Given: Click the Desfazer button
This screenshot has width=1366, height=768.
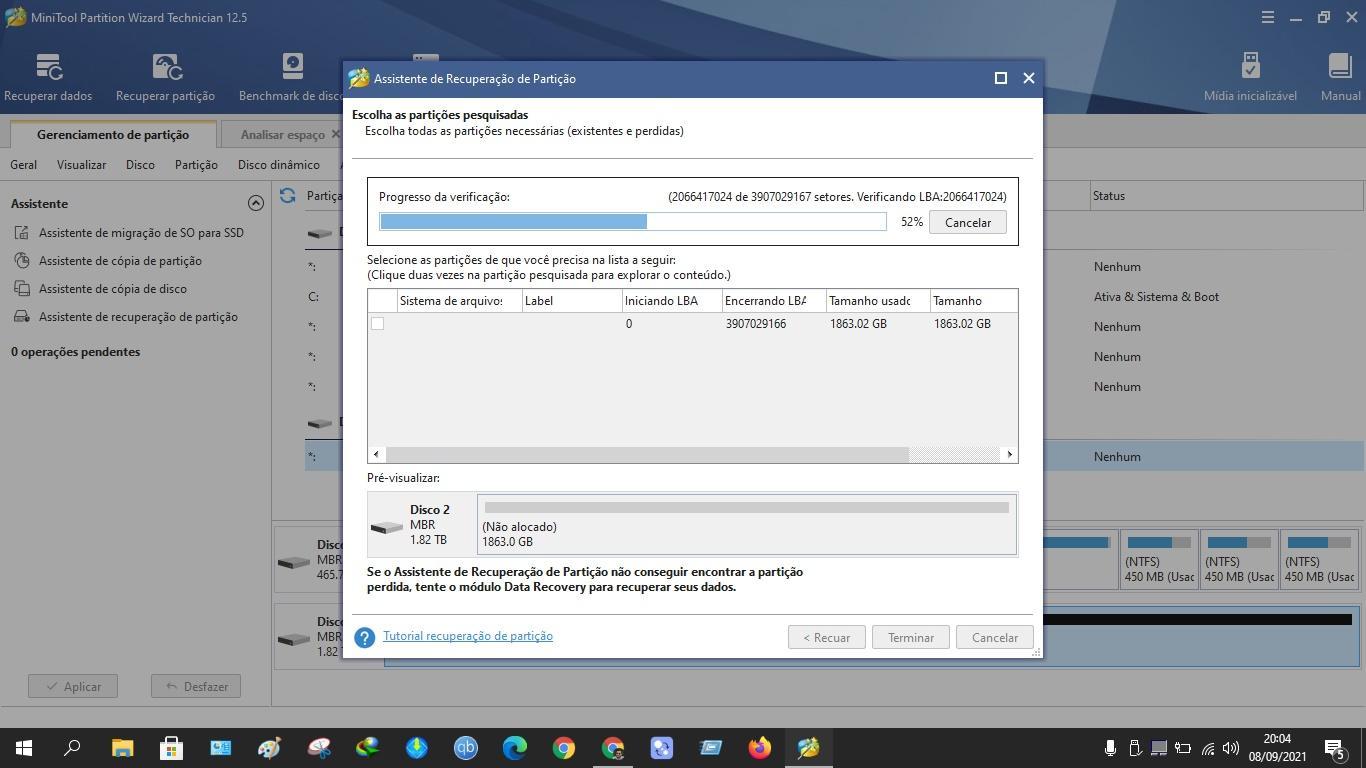Looking at the screenshot, I should [x=196, y=686].
